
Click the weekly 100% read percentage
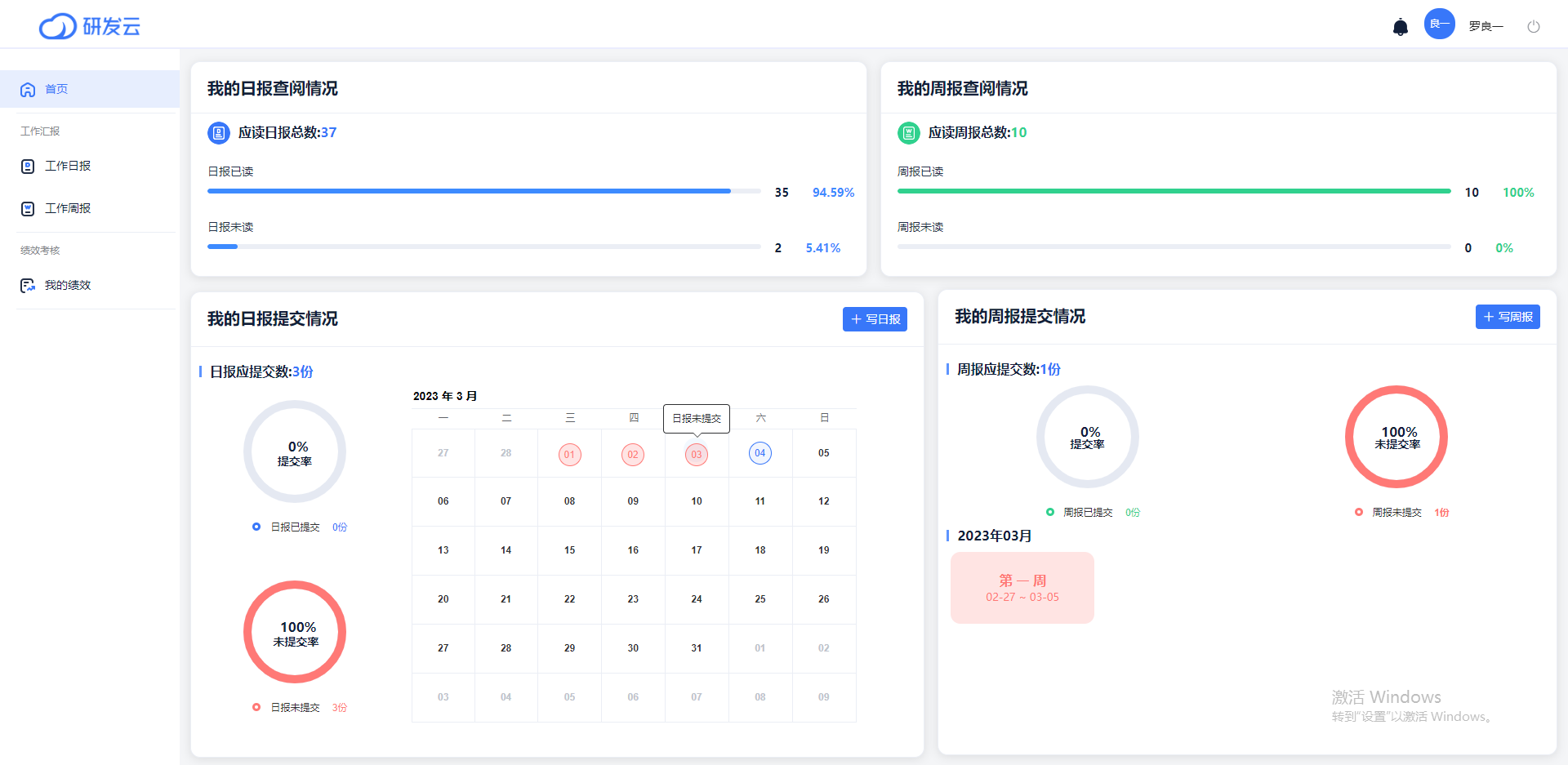pos(1518,193)
